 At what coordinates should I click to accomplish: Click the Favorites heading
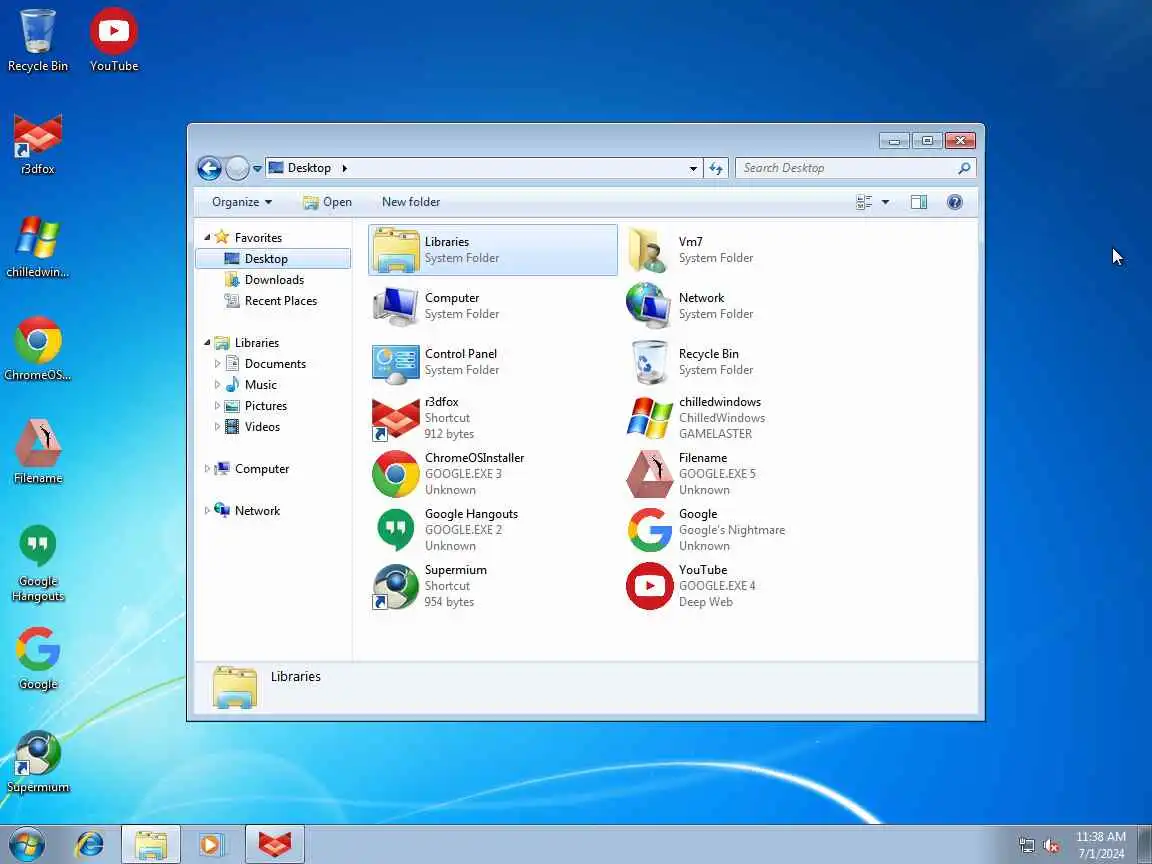(258, 237)
